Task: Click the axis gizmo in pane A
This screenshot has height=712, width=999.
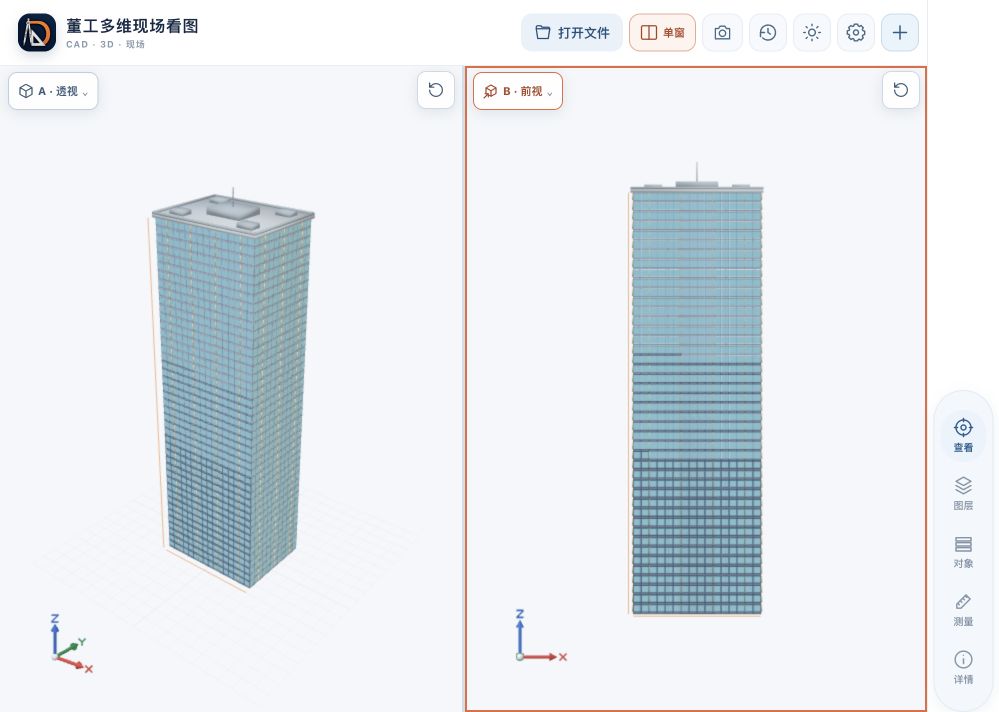Action: click(70, 644)
